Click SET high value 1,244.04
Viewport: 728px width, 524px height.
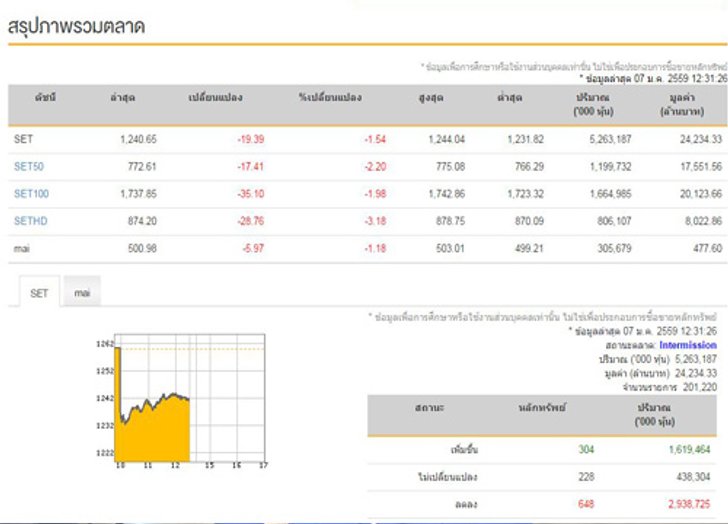pos(446,139)
